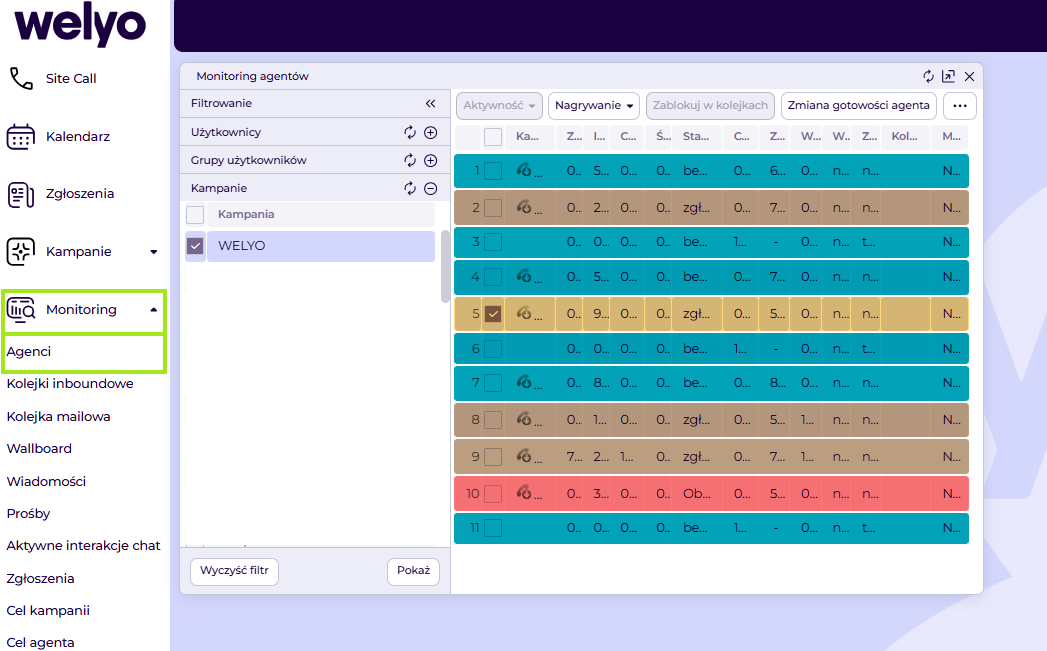The image size is (1047, 651).
Task: Collapse the Monitoring sidebar menu arrow
Action: pos(154,310)
